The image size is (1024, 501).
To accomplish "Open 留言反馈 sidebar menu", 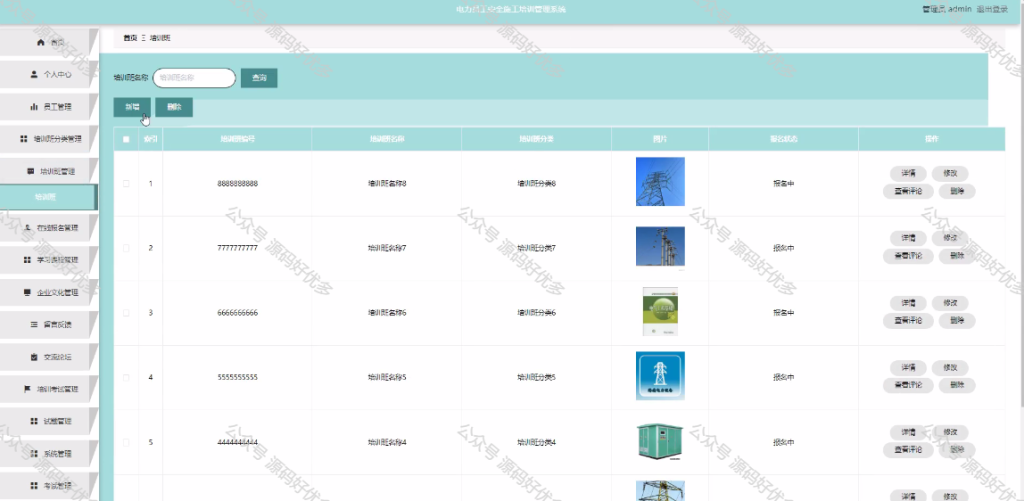I will 49,325.
